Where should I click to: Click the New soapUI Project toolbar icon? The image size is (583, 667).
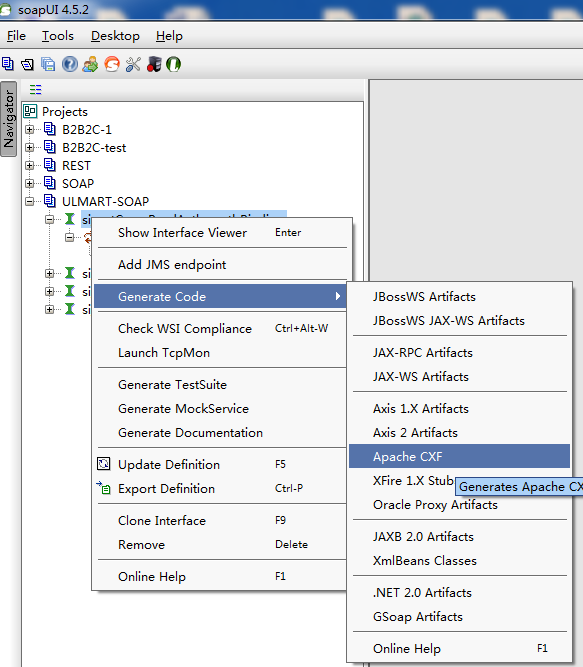pyautogui.click(x=8, y=64)
